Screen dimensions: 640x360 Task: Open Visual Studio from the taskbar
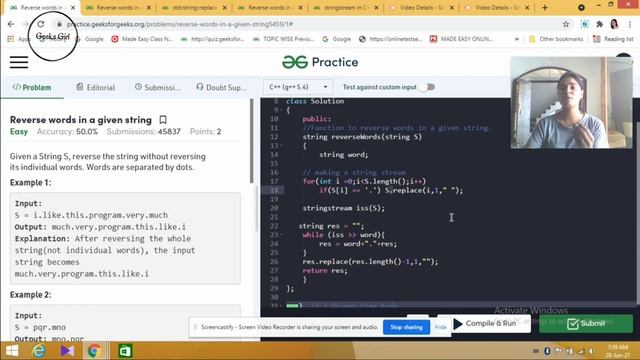[x=67, y=351]
